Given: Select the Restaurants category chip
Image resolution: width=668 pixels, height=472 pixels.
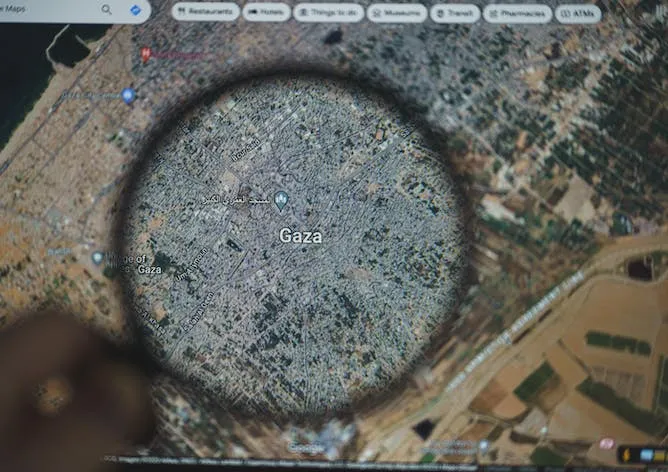Looking at the screenshot, I should click(x=205, y=13).
